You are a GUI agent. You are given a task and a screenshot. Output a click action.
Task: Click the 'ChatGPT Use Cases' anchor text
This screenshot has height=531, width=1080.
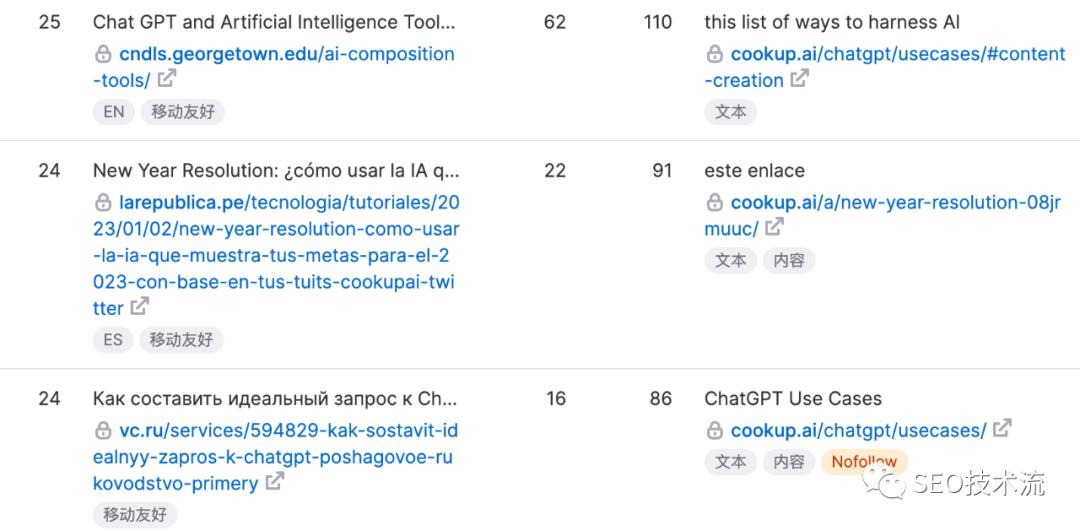793,398
